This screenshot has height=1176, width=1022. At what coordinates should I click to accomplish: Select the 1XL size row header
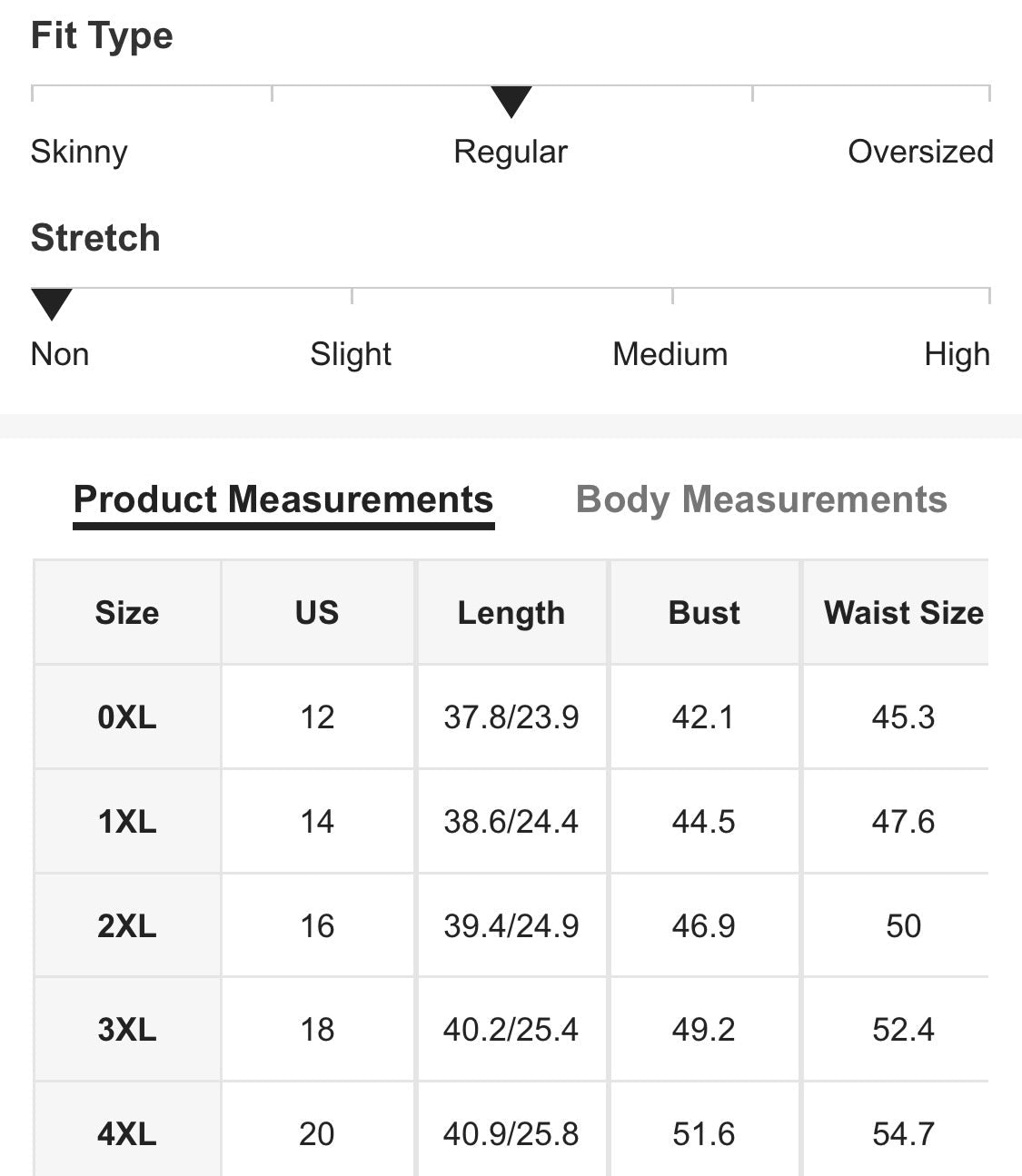click(127, 822)
